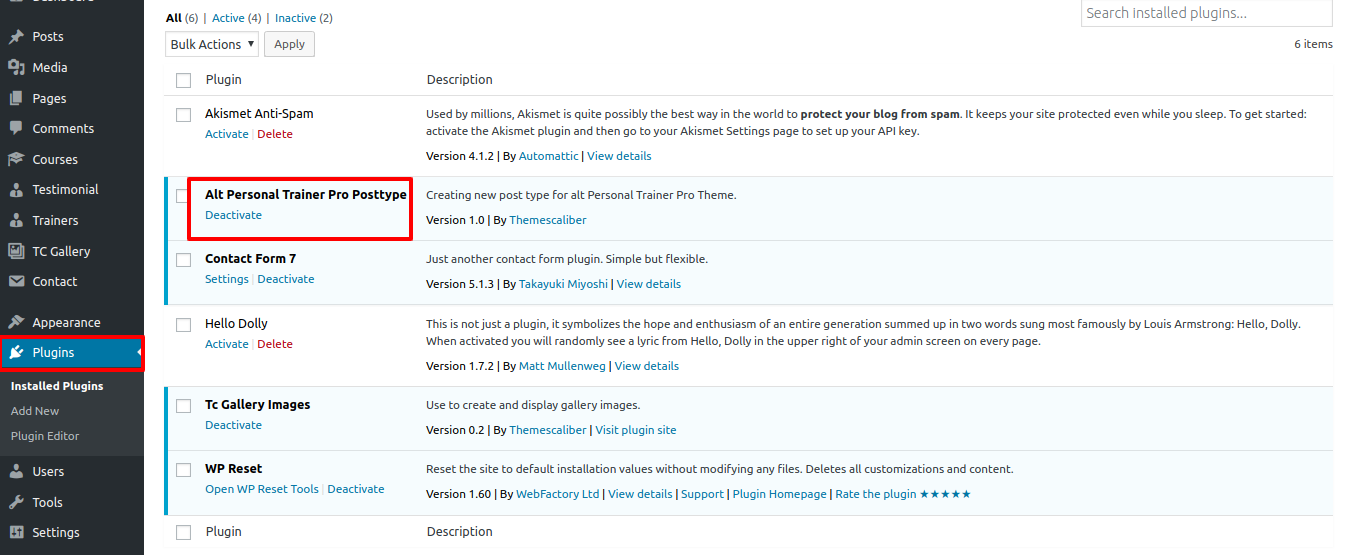The width and height of the screenshot is (1351, 555).
Task: Click the Contact envelope icon
Action: [x=16, y=282]
